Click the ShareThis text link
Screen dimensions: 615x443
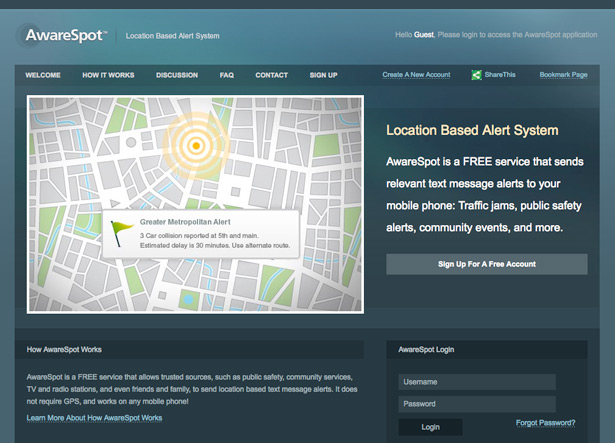500,75
